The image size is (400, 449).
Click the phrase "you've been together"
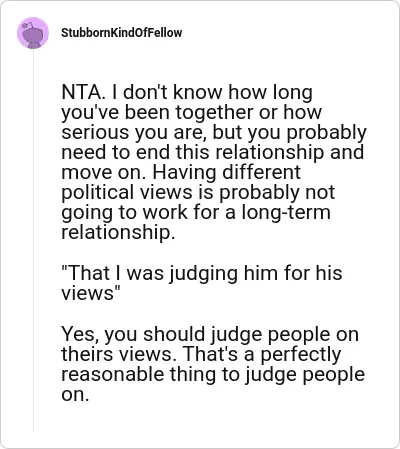pyautogui.click(x=158, y=112)
